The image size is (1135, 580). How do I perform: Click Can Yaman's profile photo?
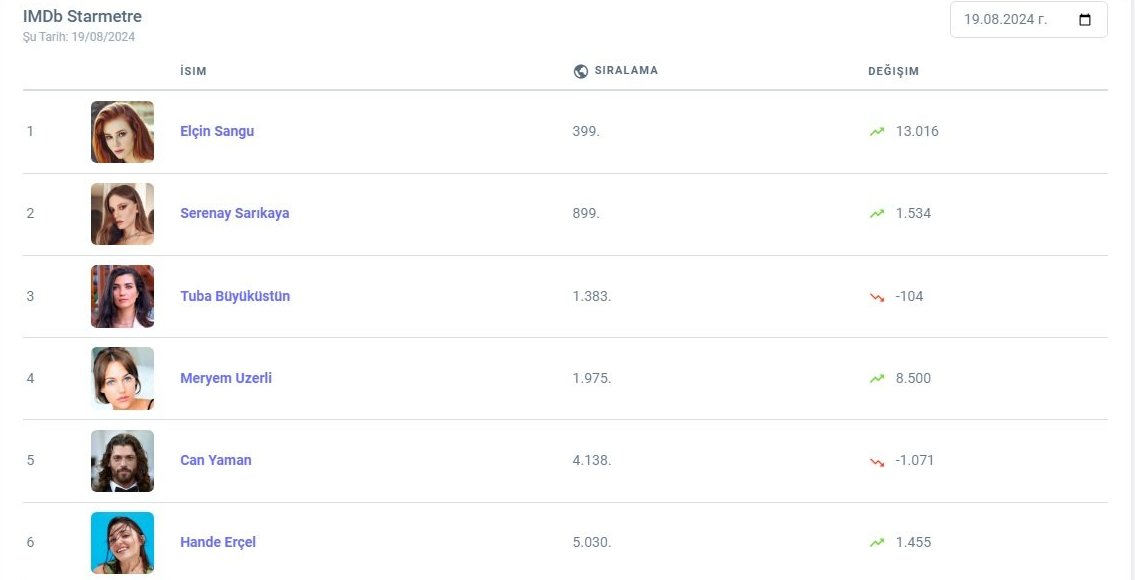(122, 461)
